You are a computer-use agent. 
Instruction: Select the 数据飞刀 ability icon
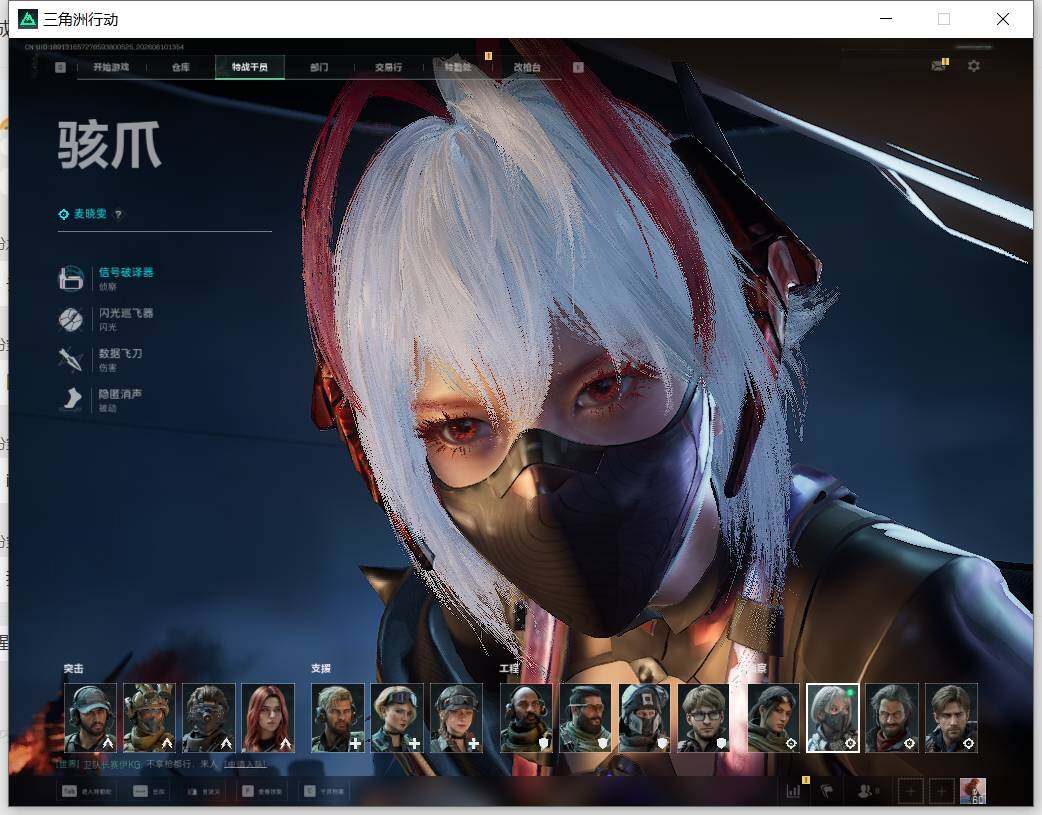(70, 359)
